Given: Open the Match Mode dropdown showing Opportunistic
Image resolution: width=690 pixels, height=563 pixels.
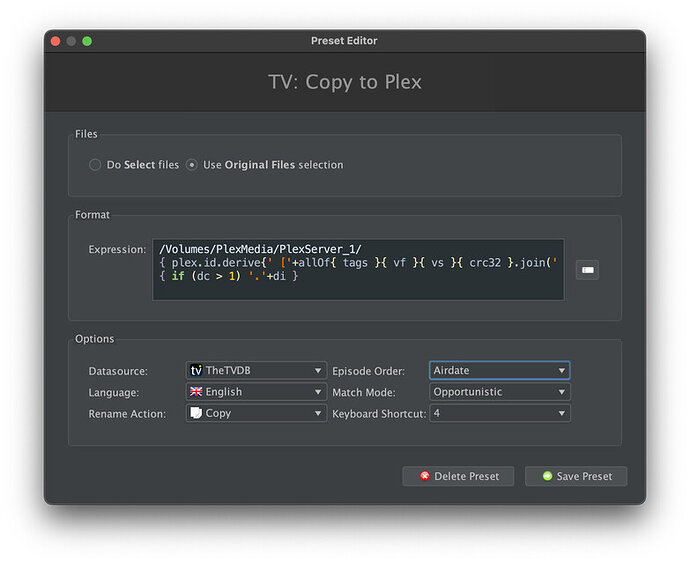Looking at the screenshot, I should (499, 392).
